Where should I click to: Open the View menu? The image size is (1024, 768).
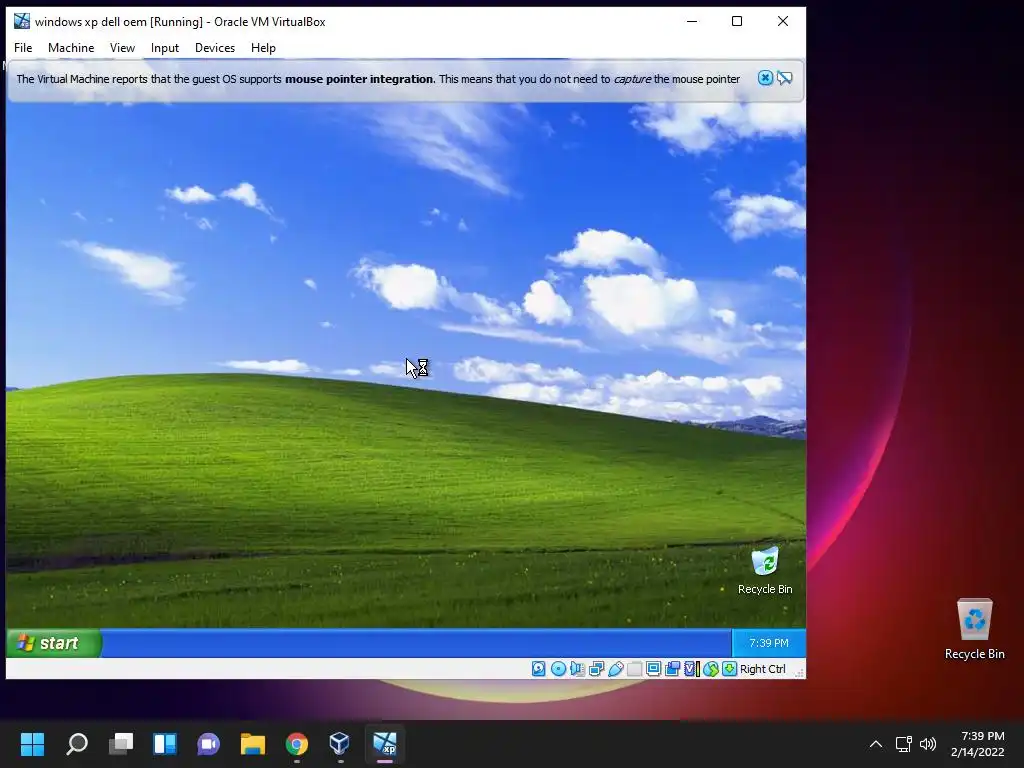pyautogui.click(x=122, y=48)
